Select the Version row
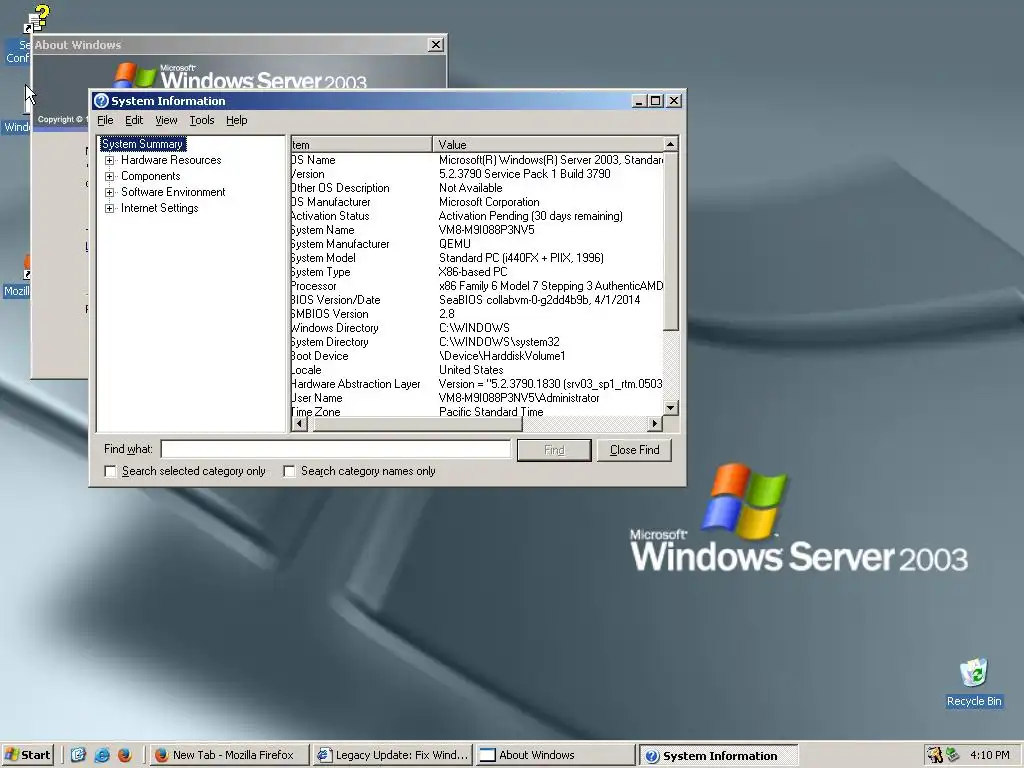The width and height of the screenshot is (1024, 768). [477, 174]
